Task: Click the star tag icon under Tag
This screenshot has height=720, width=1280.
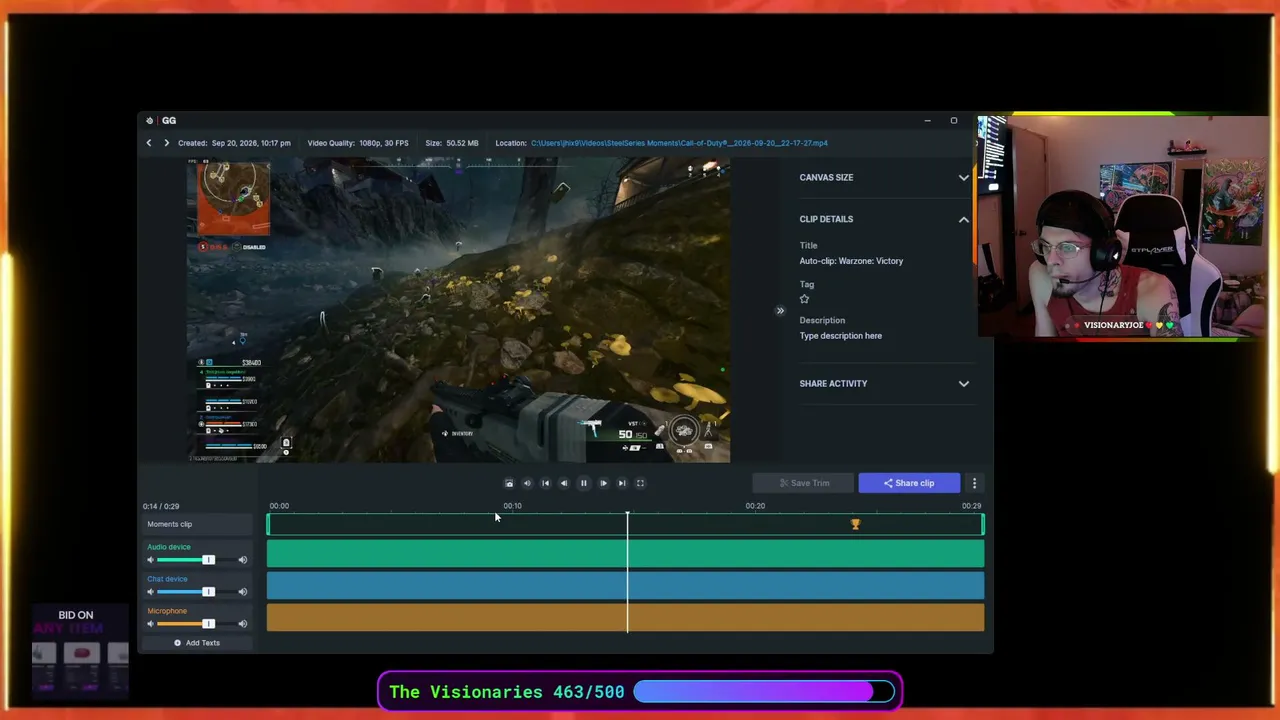Action: pos(804,299)
